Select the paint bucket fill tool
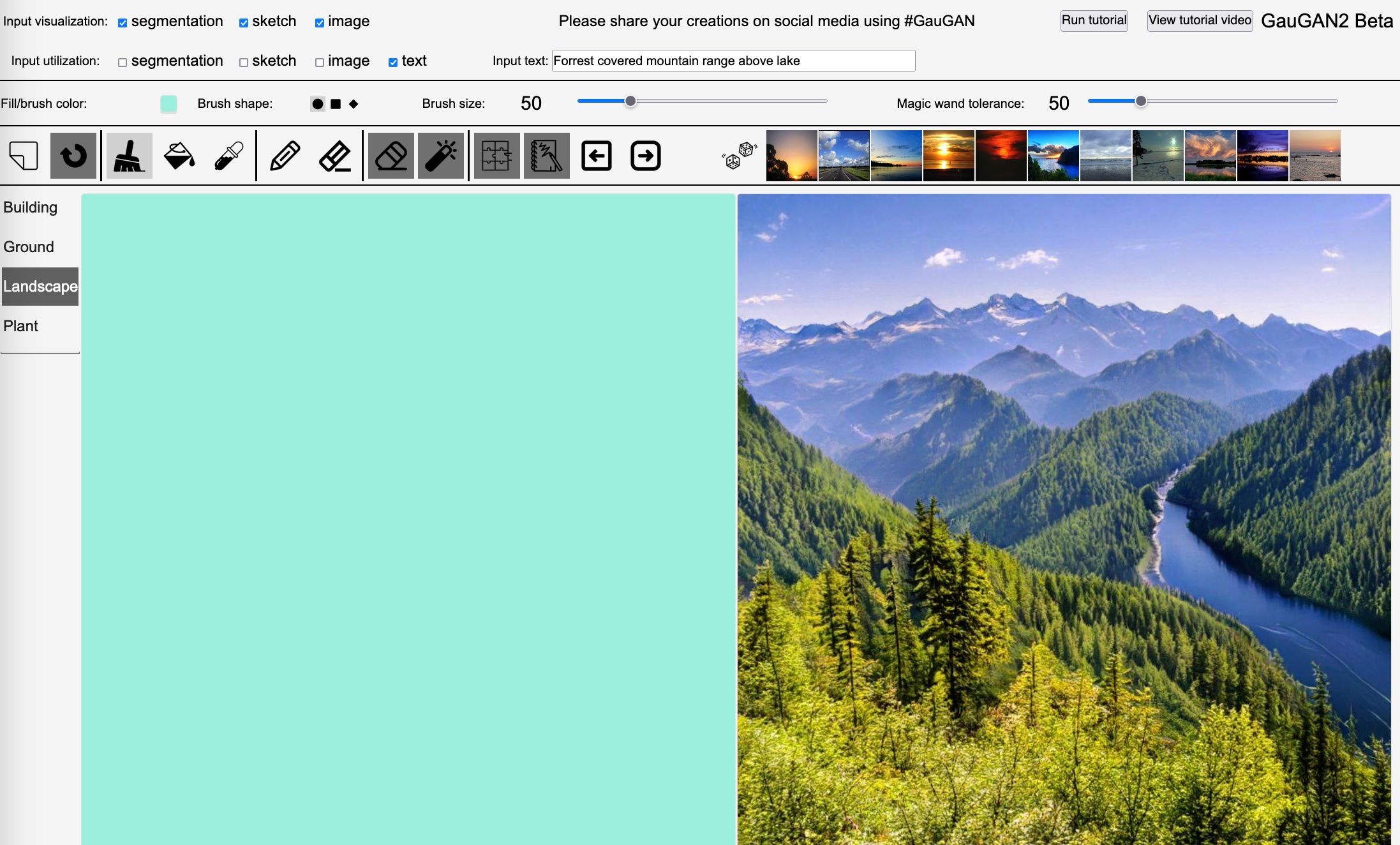The image size is (1400, 845). click(179, 156)
